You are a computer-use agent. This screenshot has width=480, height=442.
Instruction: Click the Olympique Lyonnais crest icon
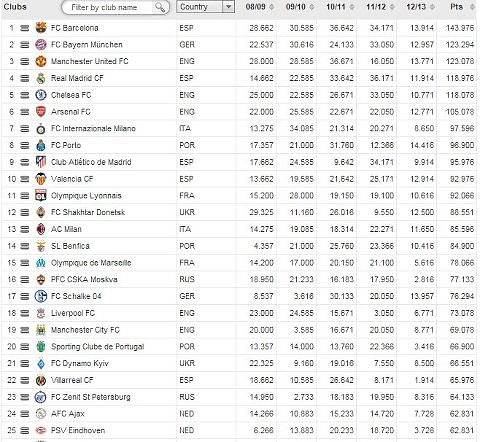[41, 196]
